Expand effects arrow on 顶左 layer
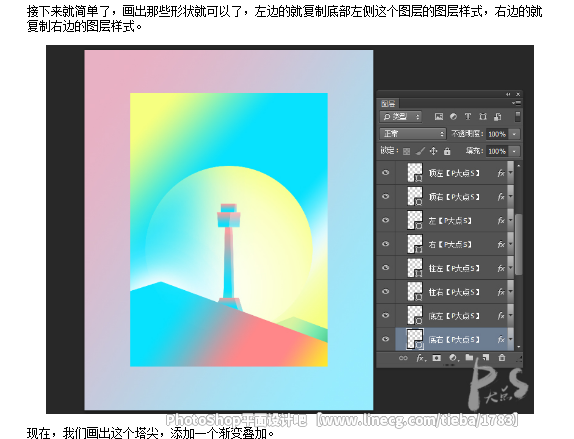574x439 pixels. [x=510, y=173]
